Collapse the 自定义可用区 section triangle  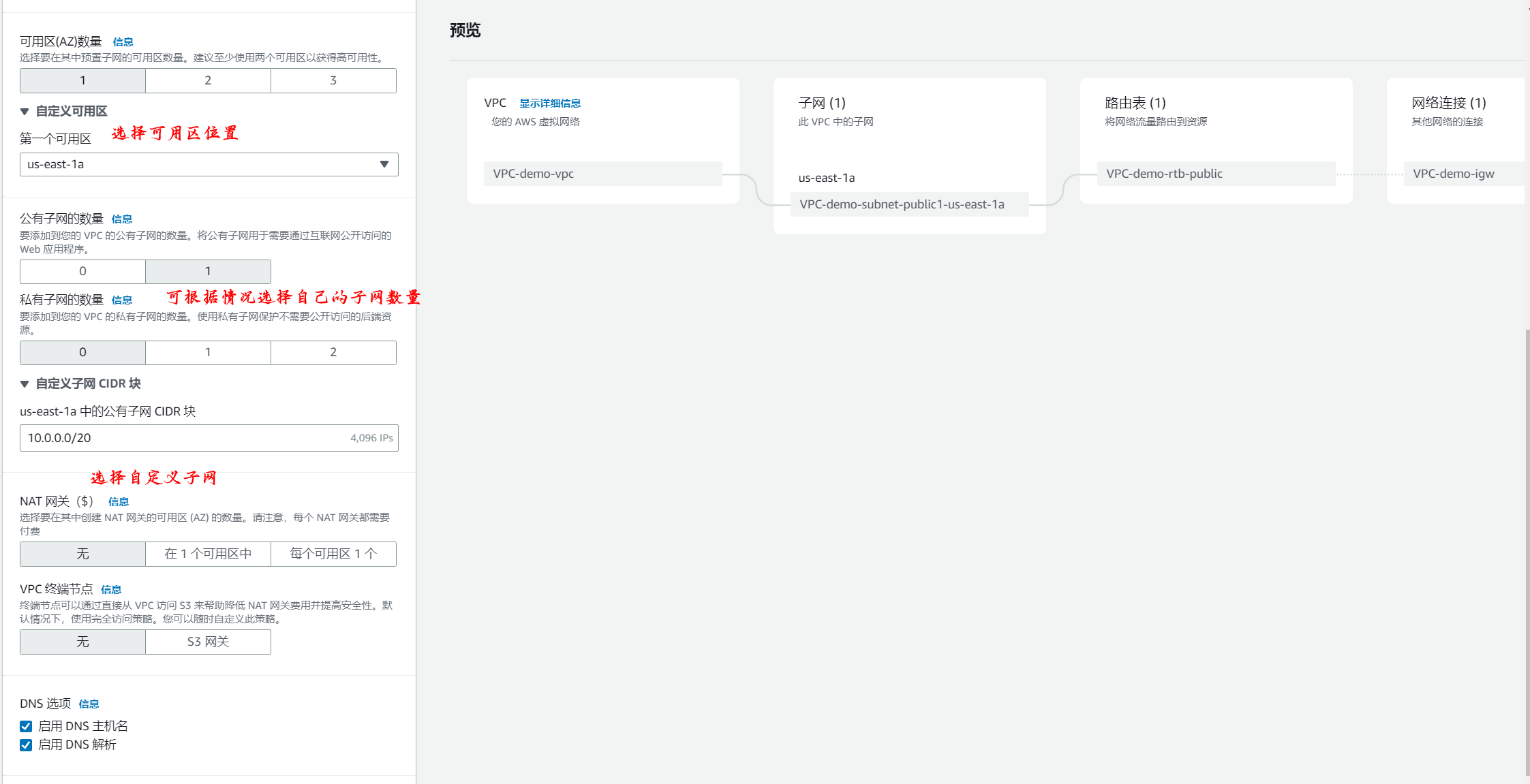[25, 111]
